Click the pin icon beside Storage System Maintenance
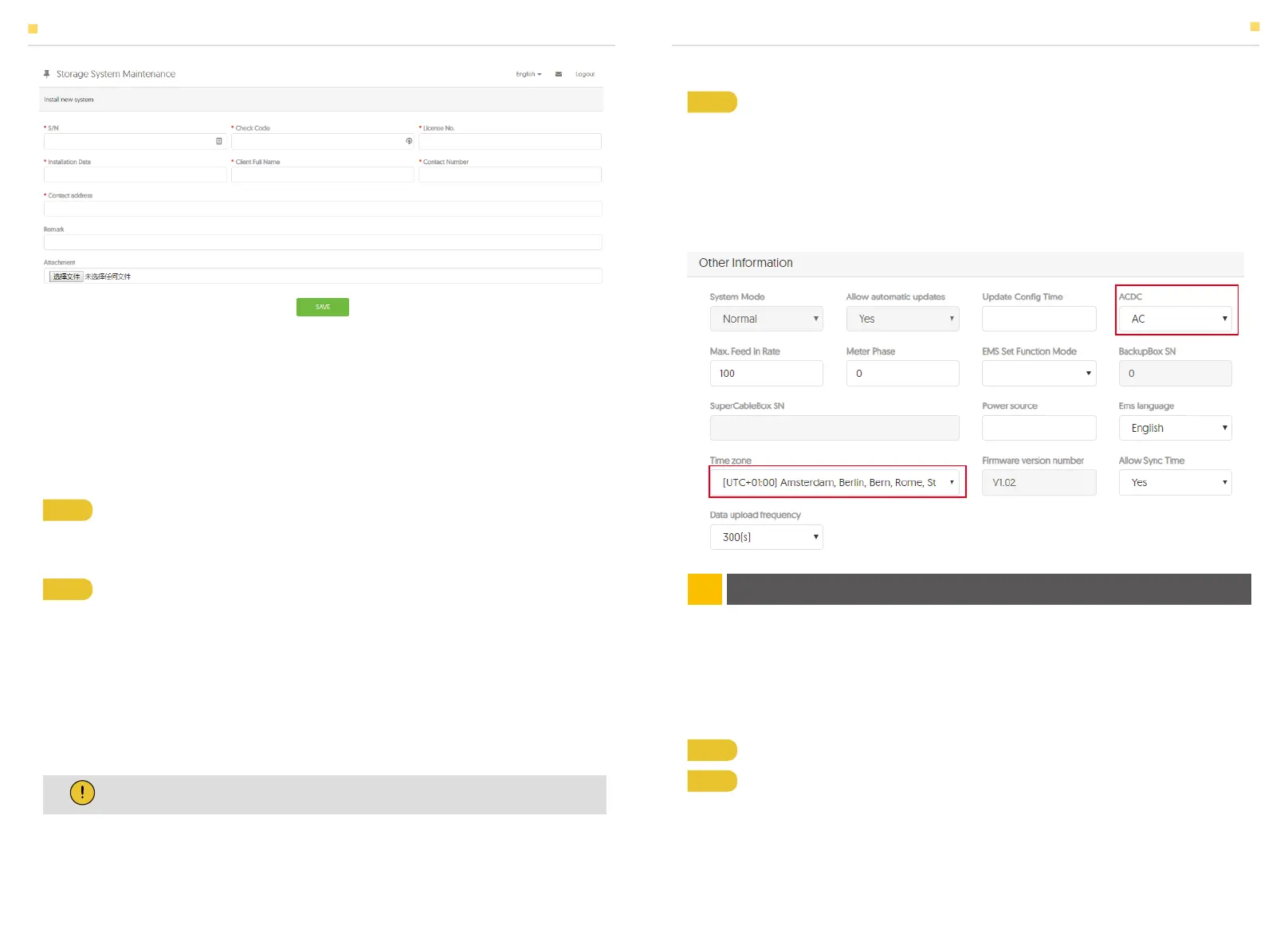Image resolution: width=1288 pixels, height=949 pixels. point(47,74)
